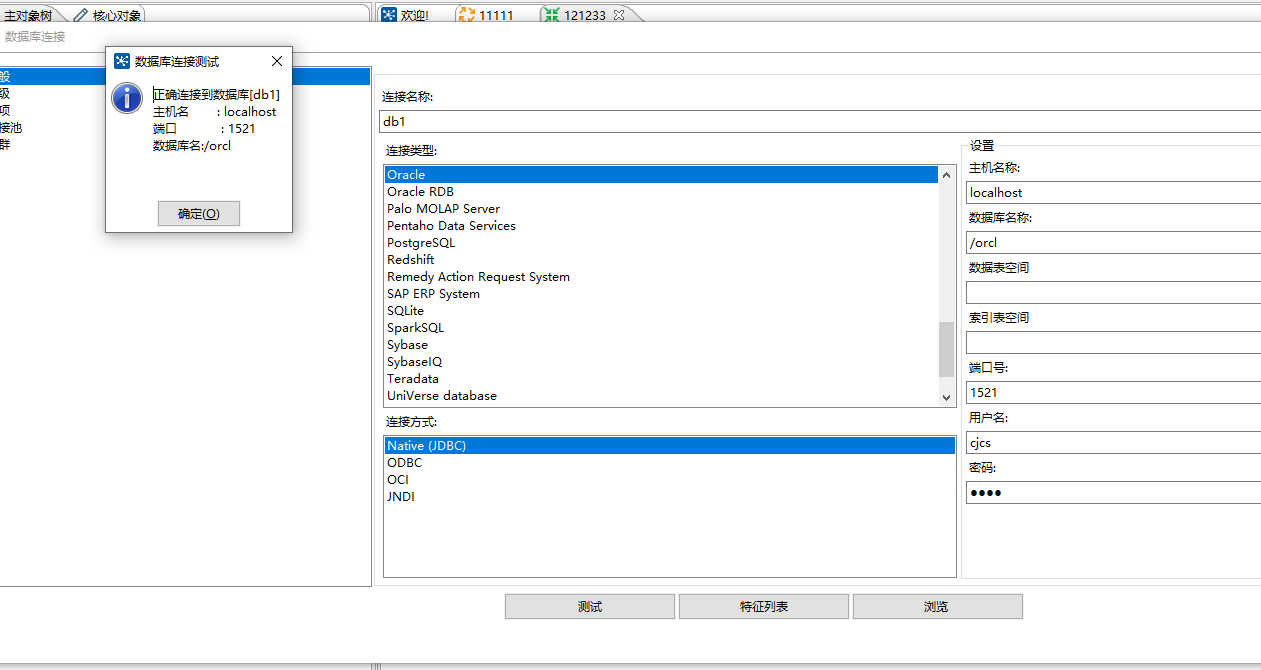Open the 特征列表 feature list
Screen dimensions: 1261x670
pos(763,606)
